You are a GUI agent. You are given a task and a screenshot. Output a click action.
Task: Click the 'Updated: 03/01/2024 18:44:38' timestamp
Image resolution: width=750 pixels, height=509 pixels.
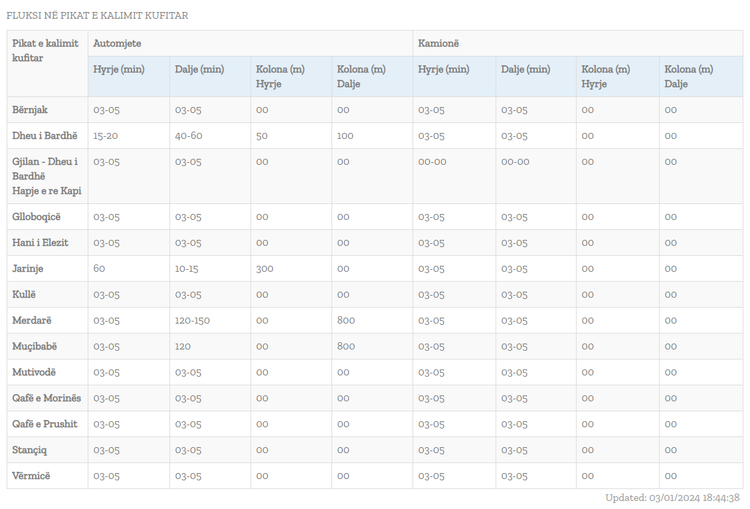click(673, 498)
